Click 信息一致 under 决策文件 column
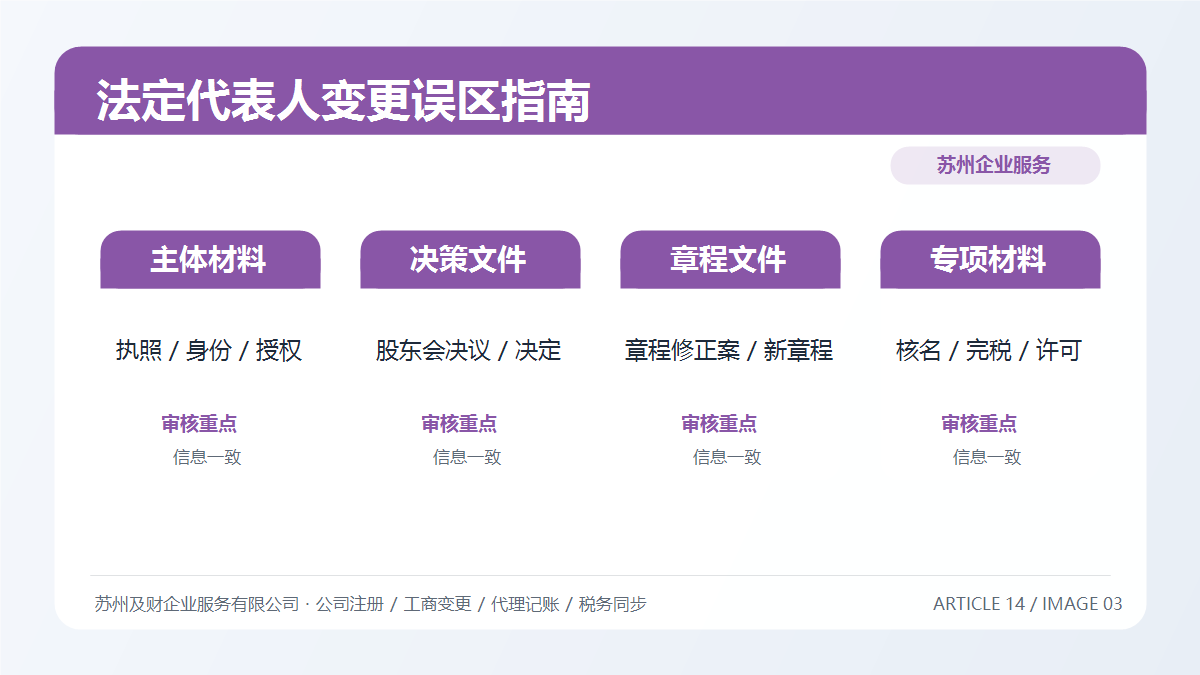Screen dimensions: 1200x675 pos(467,457)
